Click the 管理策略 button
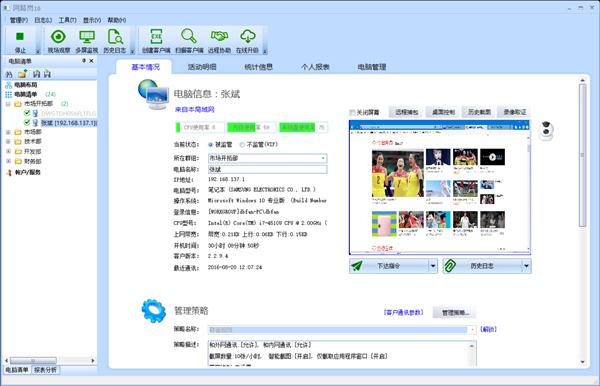600x386 pixels. point(455,313)
